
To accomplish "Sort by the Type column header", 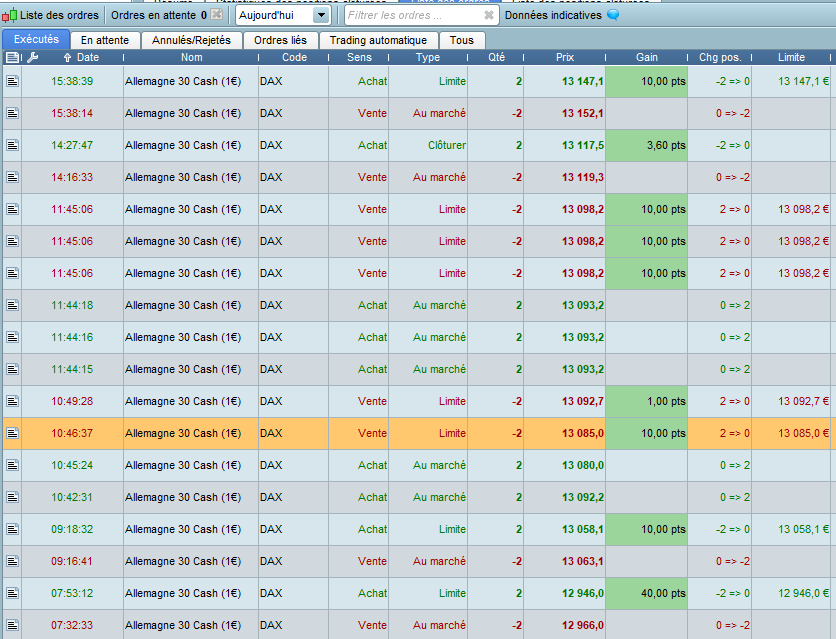I will tap(428, 57).
